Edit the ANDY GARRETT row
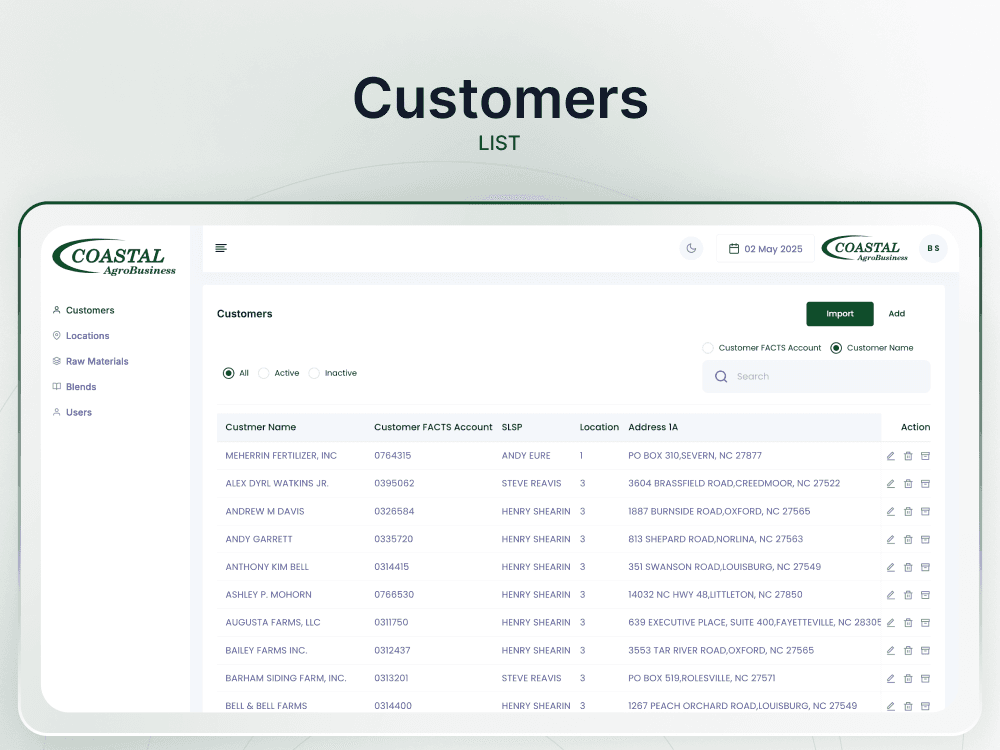1000x750 pixels. [x=891, y=540]
